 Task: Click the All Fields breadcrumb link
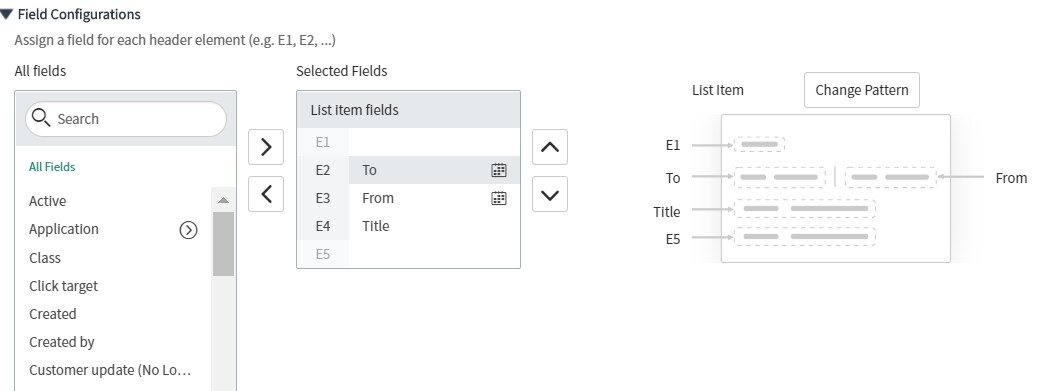click(52, 167)
